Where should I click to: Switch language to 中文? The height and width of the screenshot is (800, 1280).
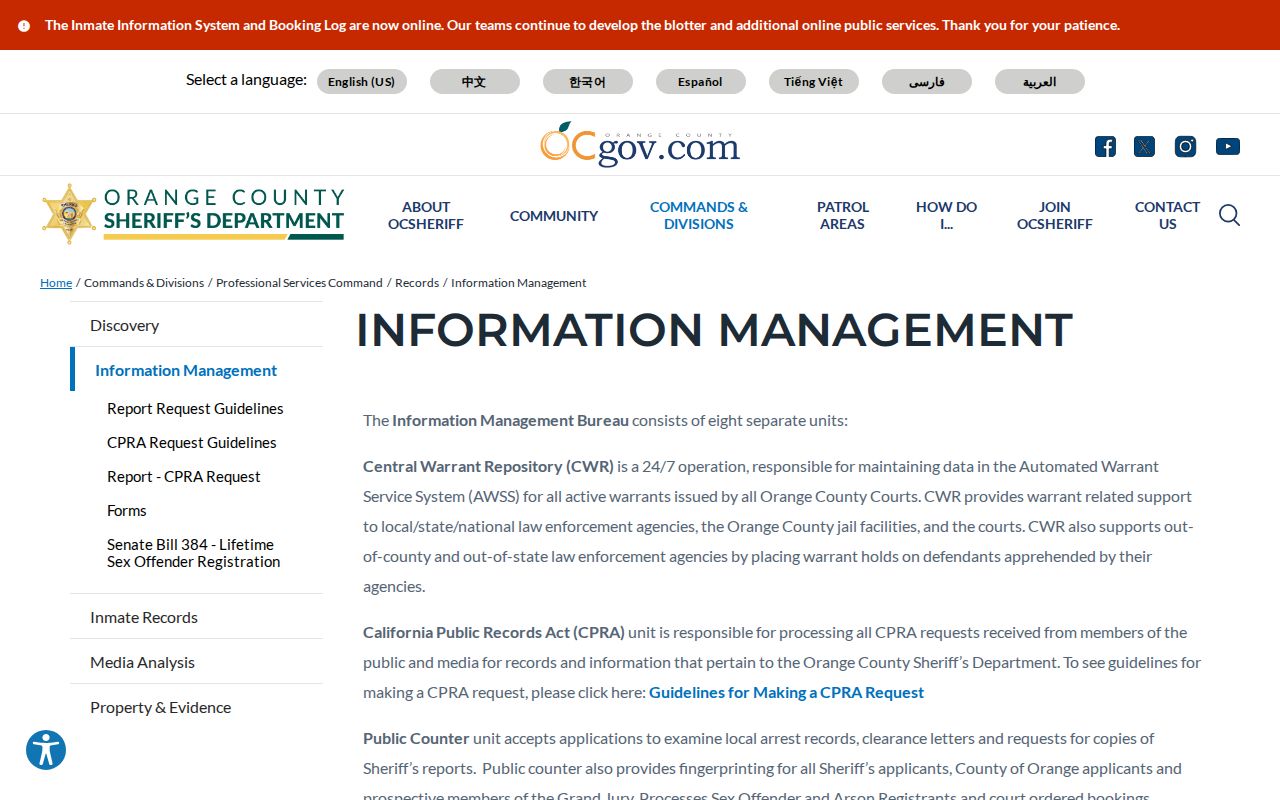click(475, 82)
